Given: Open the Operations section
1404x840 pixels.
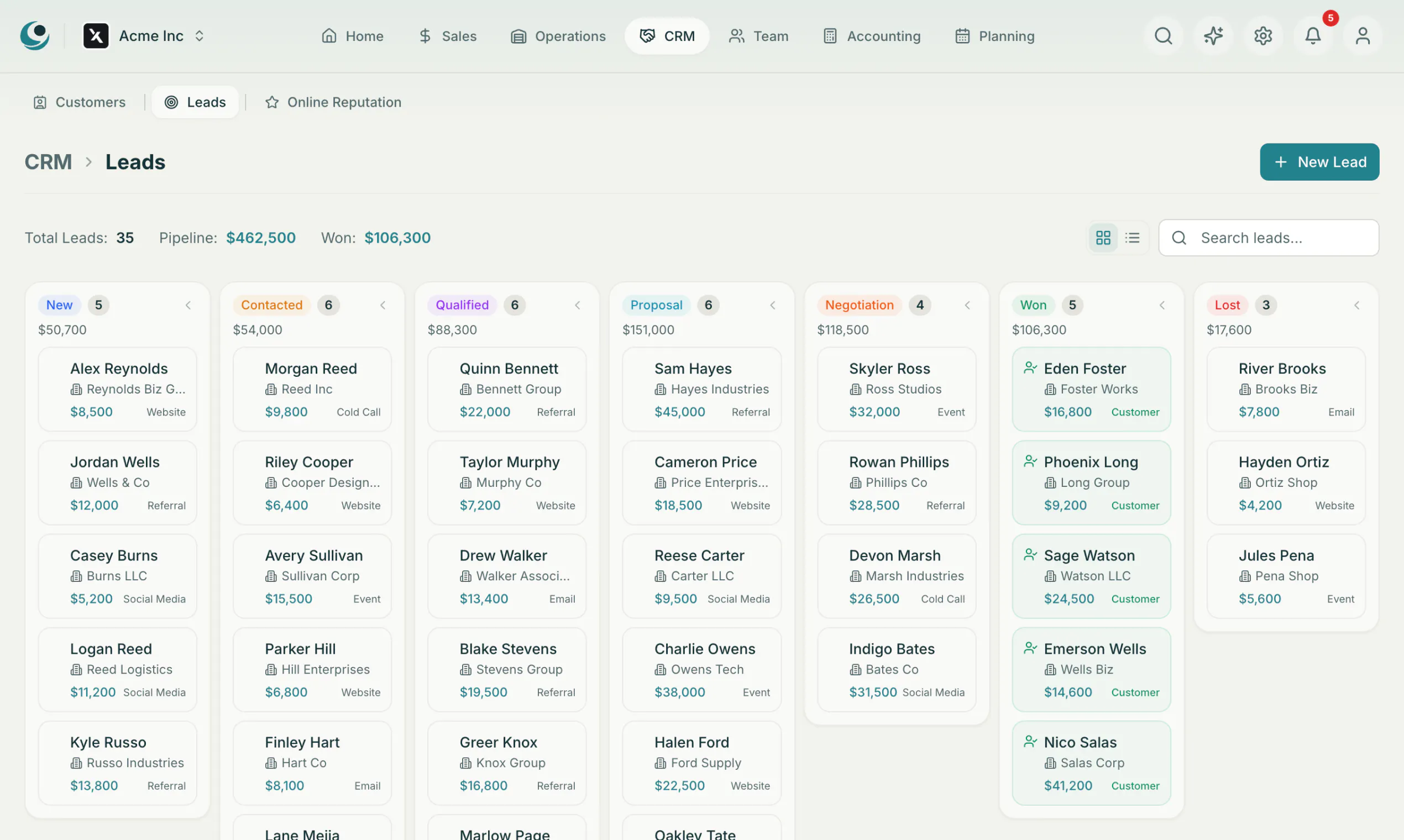Looking at the screenshot, I should pyautogui.click(x=558, y=36).
